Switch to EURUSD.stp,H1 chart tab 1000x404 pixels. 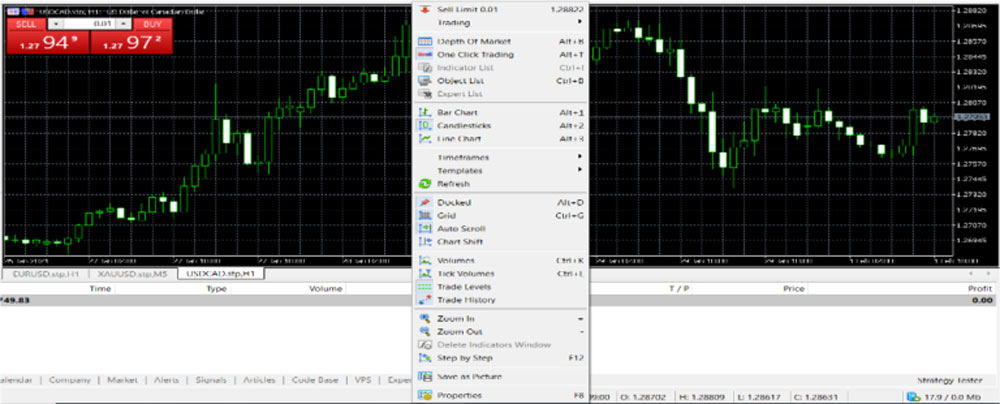(45, 274)
